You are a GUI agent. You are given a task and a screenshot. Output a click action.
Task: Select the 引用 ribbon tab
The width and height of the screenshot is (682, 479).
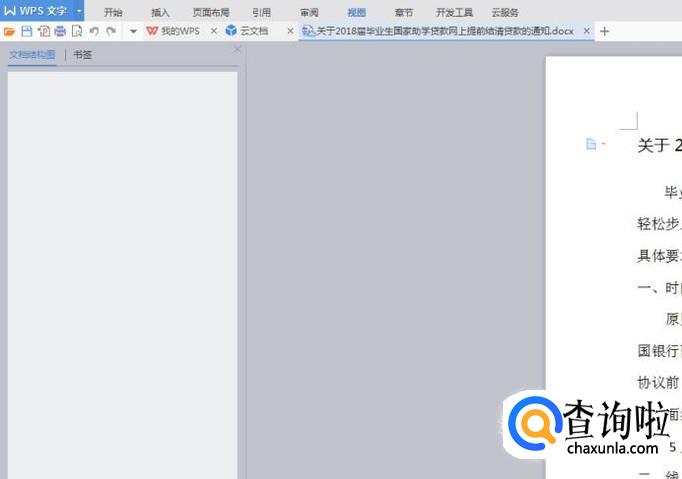coord(261,13)
